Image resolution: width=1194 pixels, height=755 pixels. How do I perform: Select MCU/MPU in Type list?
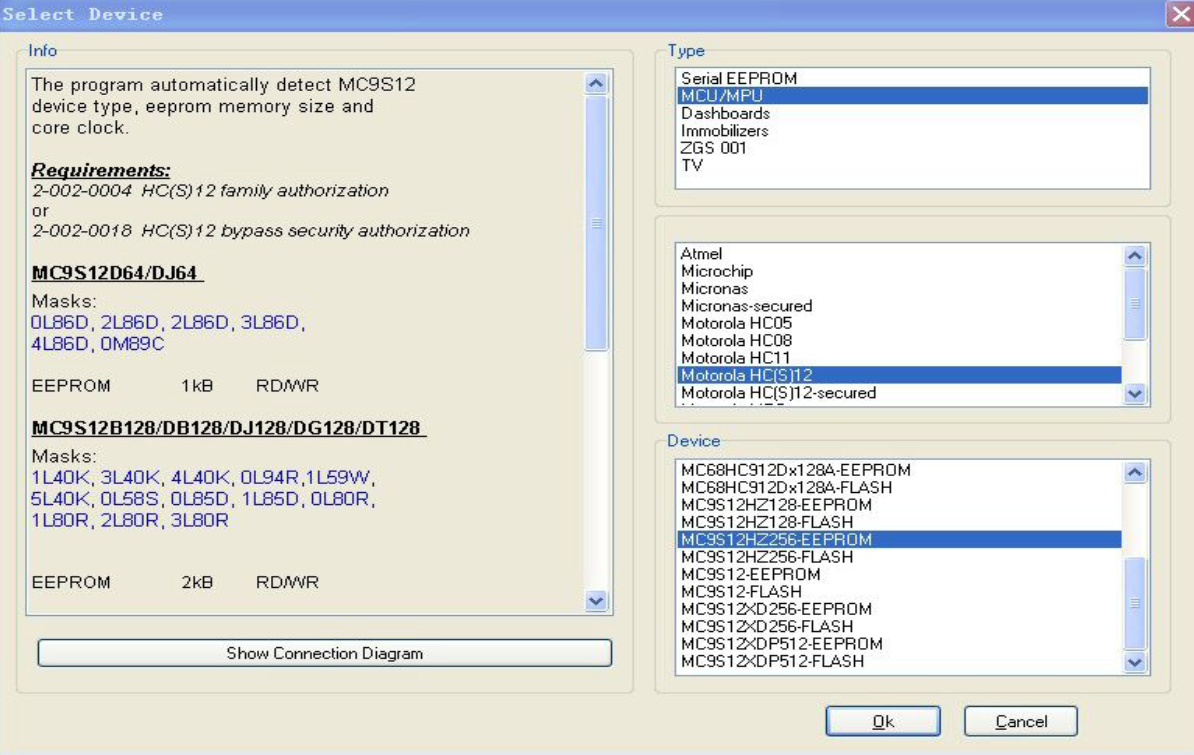click(x=912, y=96)
